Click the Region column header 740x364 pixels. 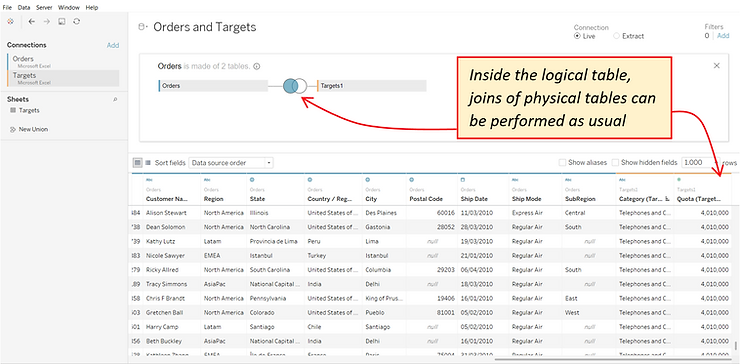pyautogui.click(x=214, y=199)
